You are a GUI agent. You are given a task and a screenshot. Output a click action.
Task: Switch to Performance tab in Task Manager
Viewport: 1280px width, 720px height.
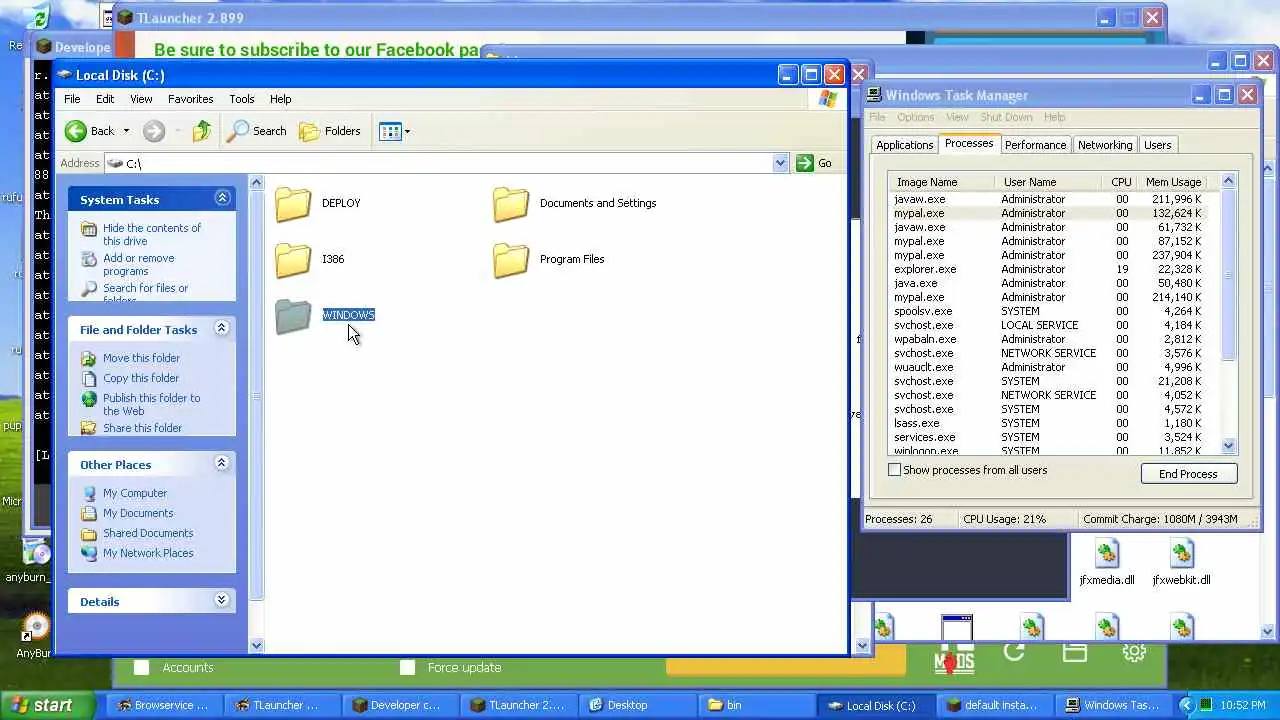click(1035, 145)
